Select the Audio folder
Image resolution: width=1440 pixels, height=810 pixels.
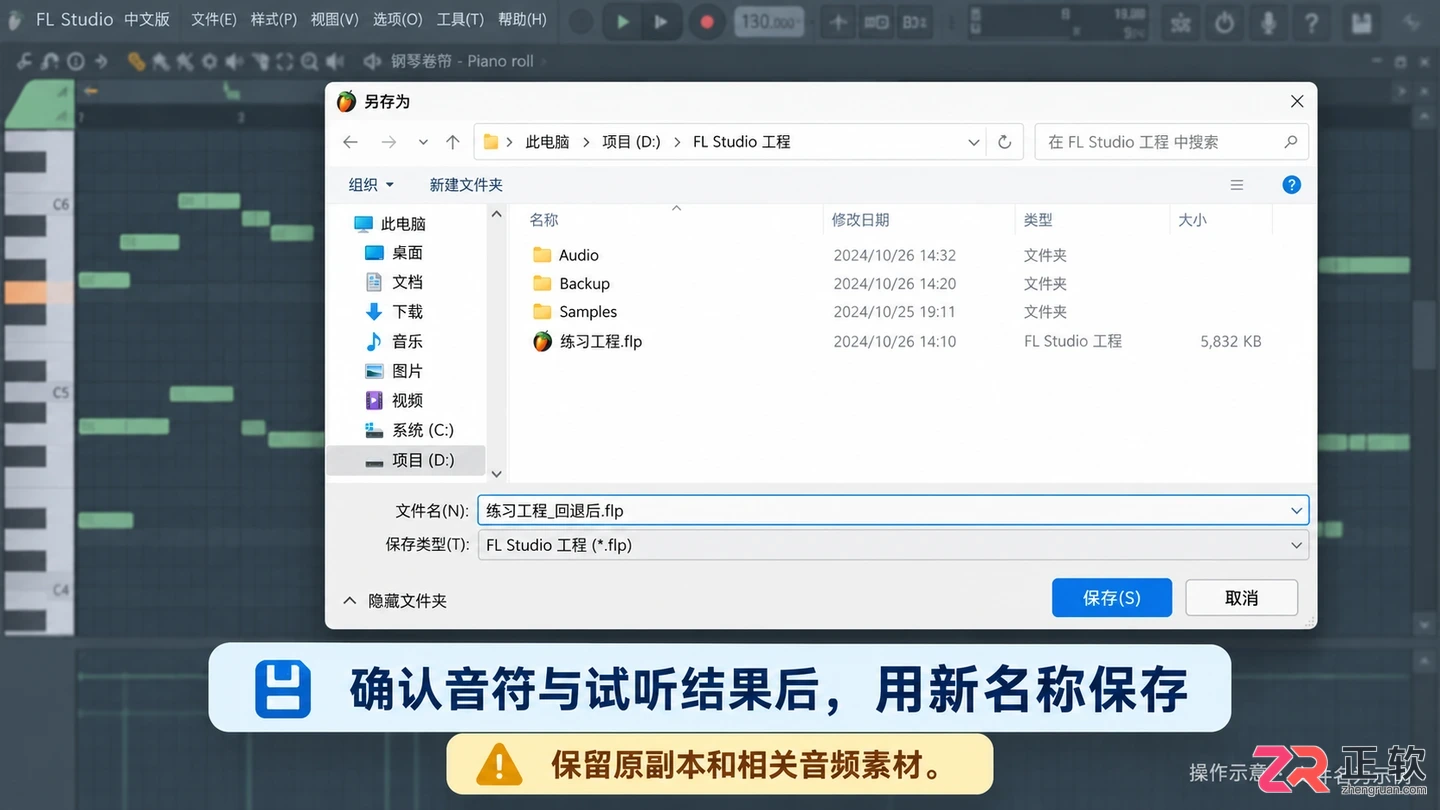[578, 255]
